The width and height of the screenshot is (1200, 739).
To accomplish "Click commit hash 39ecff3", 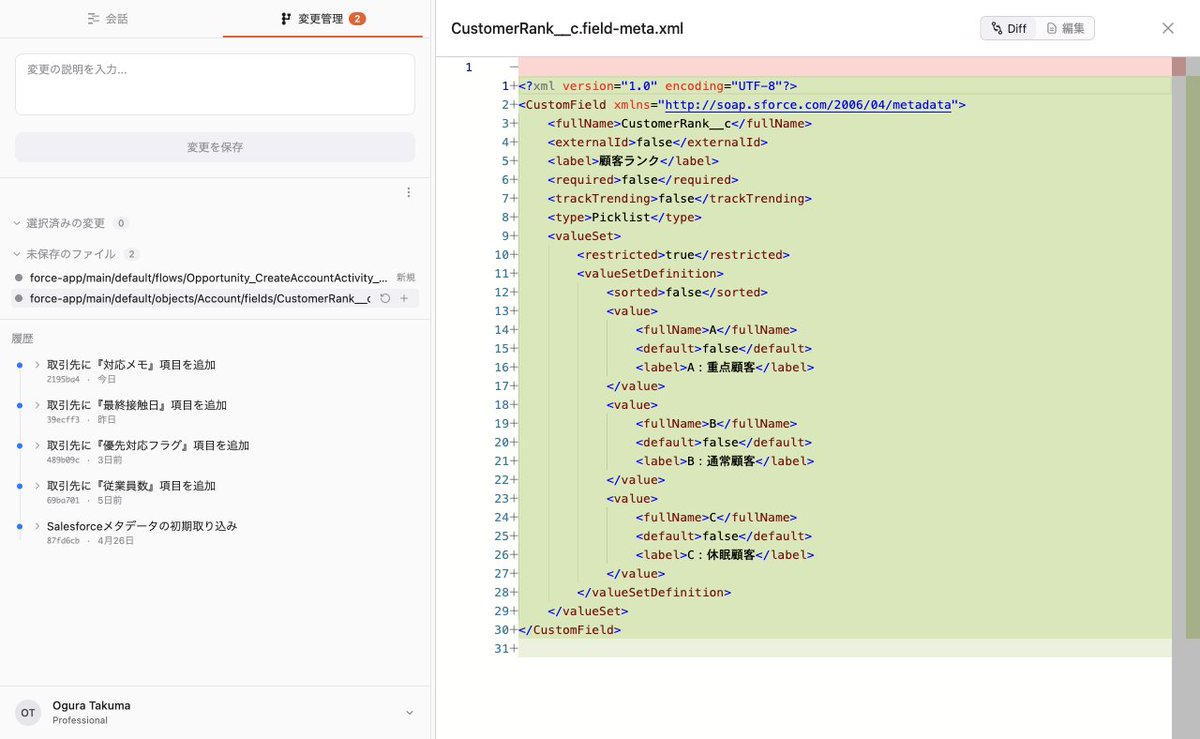I will click(x=63, y=420).
